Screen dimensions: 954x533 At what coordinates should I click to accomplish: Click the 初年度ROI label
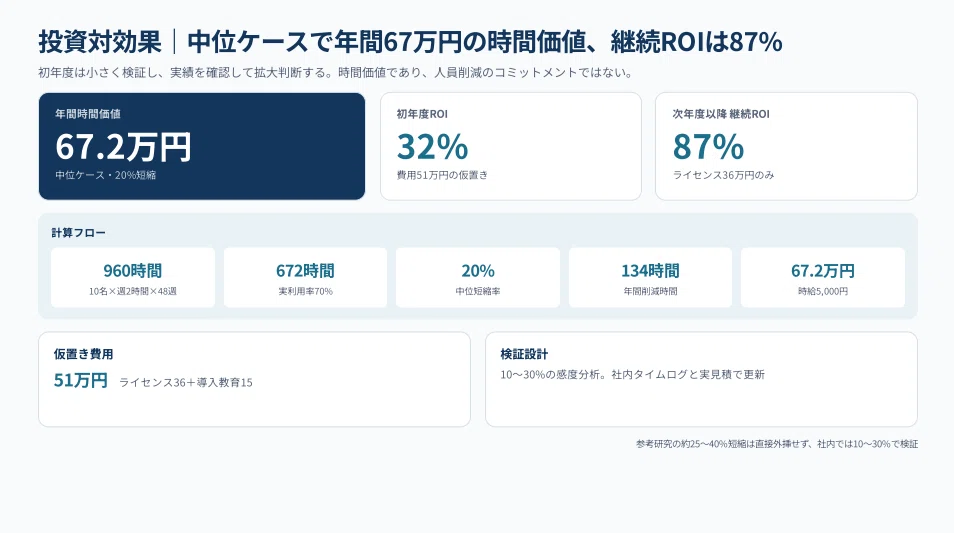pyautogui.click(x=422, y=114)
